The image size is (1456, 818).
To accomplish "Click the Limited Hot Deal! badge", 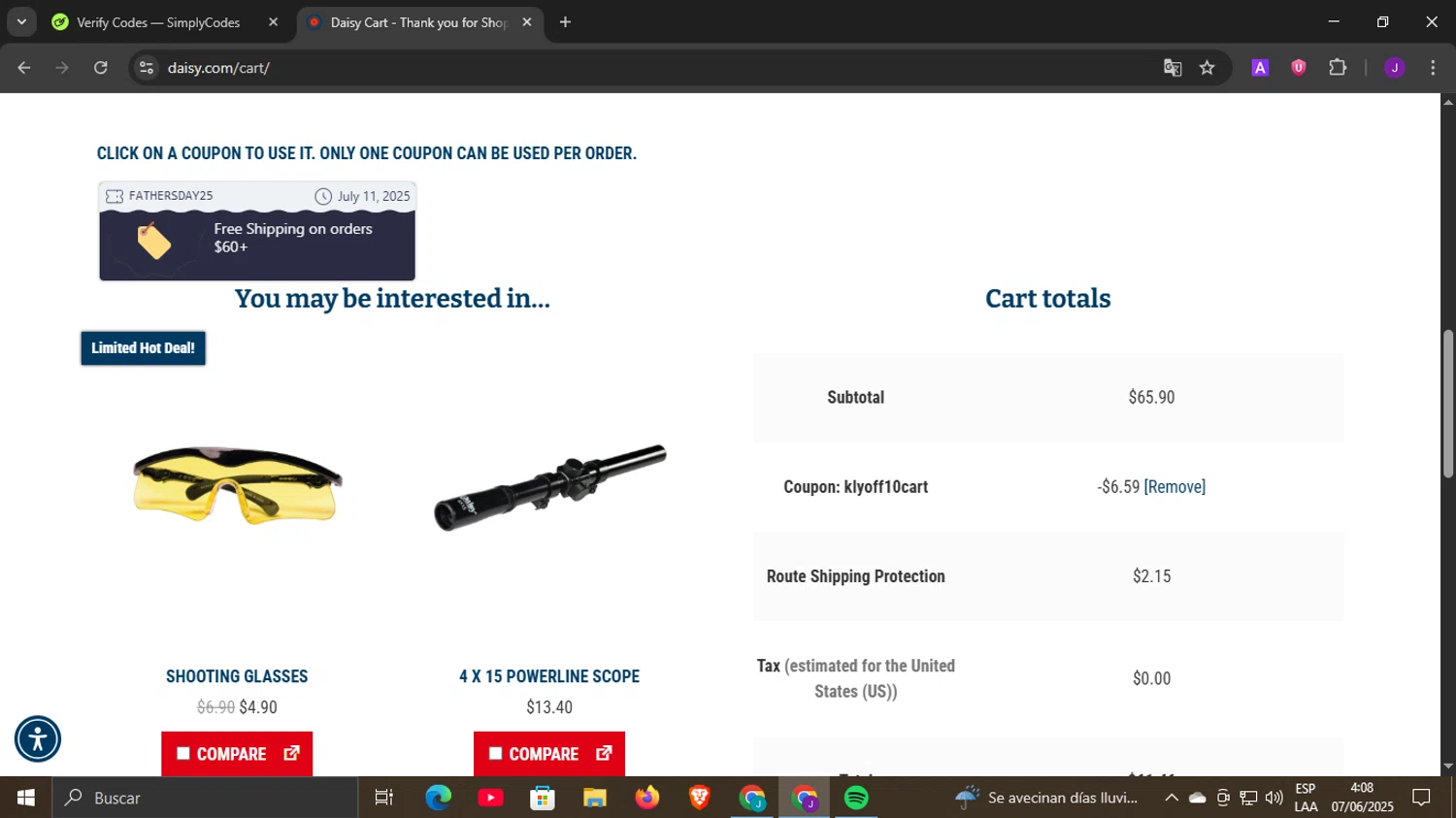I will [x=143, y=347].
